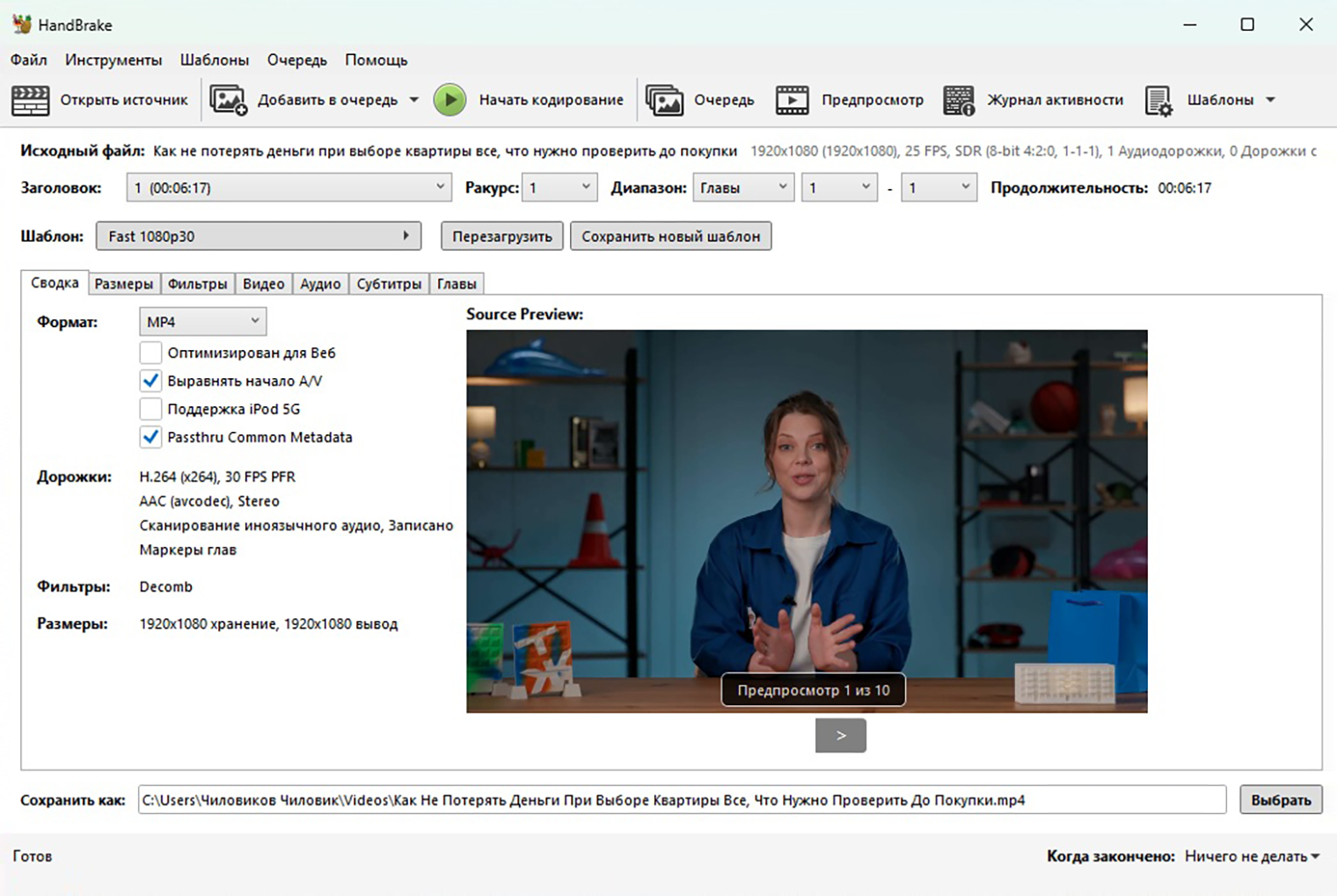Click the Add to Queue picture icon

pos(228,100)
